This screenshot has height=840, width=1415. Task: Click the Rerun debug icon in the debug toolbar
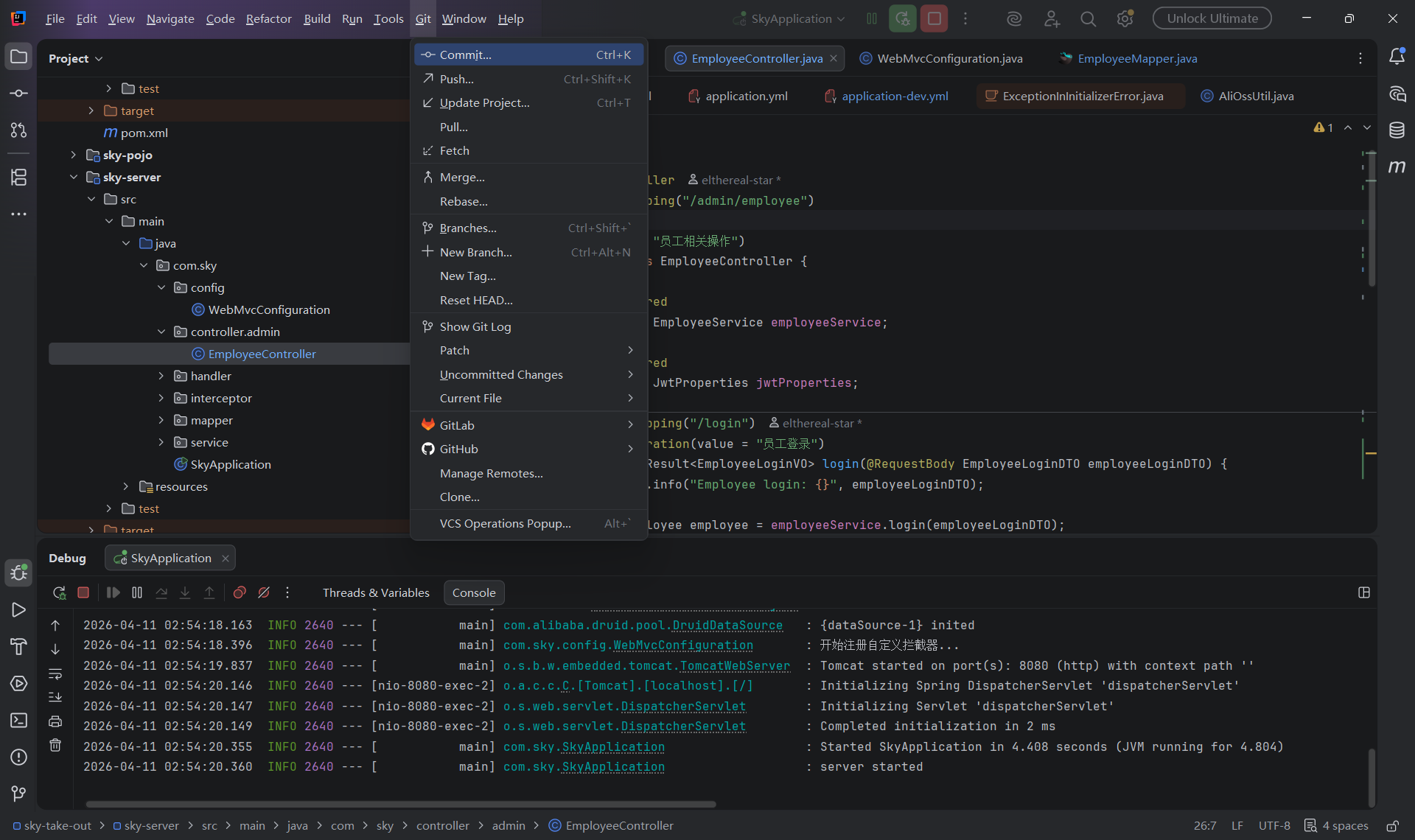tap(60, 592)
